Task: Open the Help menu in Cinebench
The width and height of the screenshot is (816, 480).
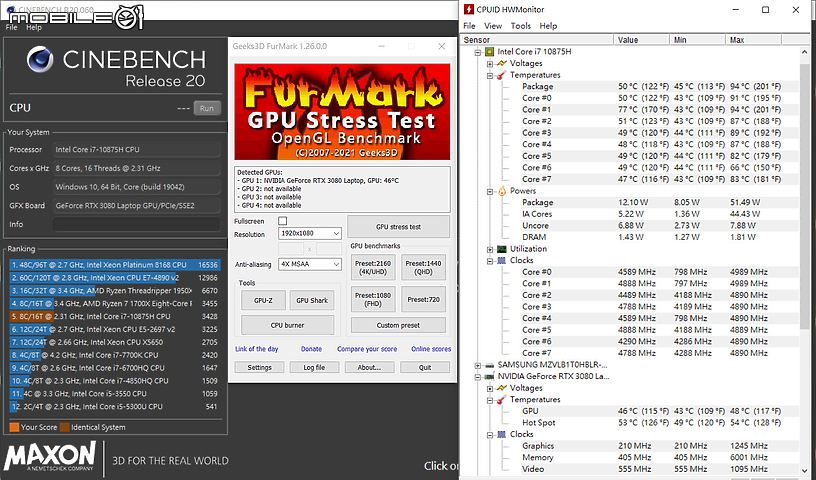Action: click(34, 28)
